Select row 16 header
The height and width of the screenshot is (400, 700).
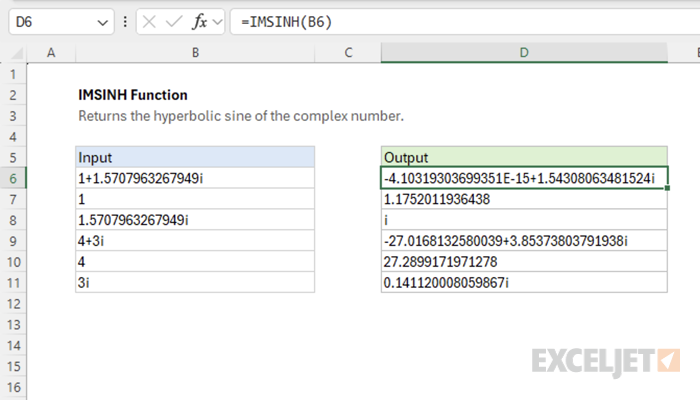[x=13, y=387]
